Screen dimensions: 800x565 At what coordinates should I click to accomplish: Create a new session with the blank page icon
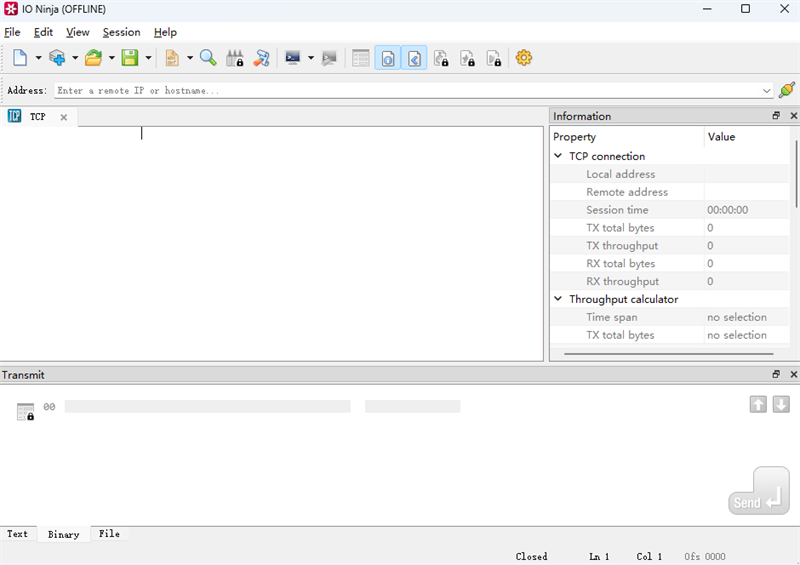(x=20, y=58)
